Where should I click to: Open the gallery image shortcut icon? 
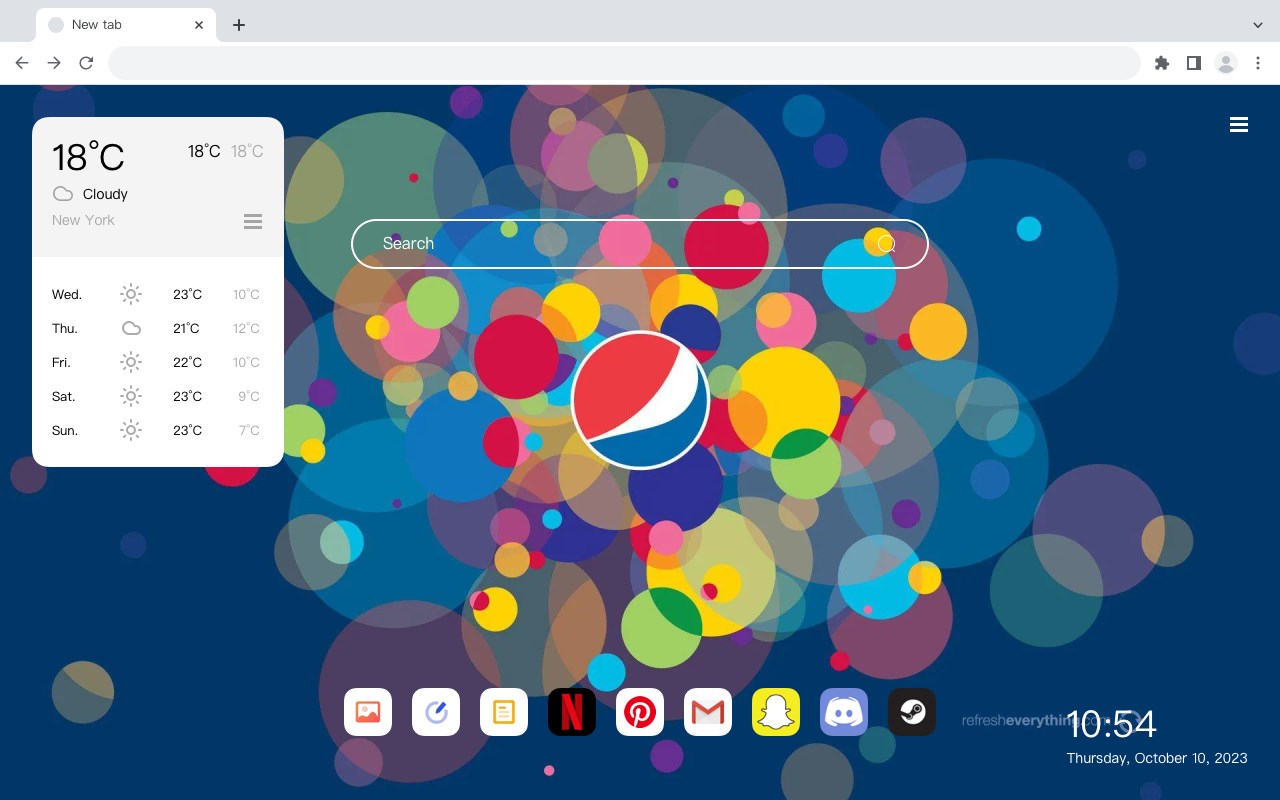point(368,712)
